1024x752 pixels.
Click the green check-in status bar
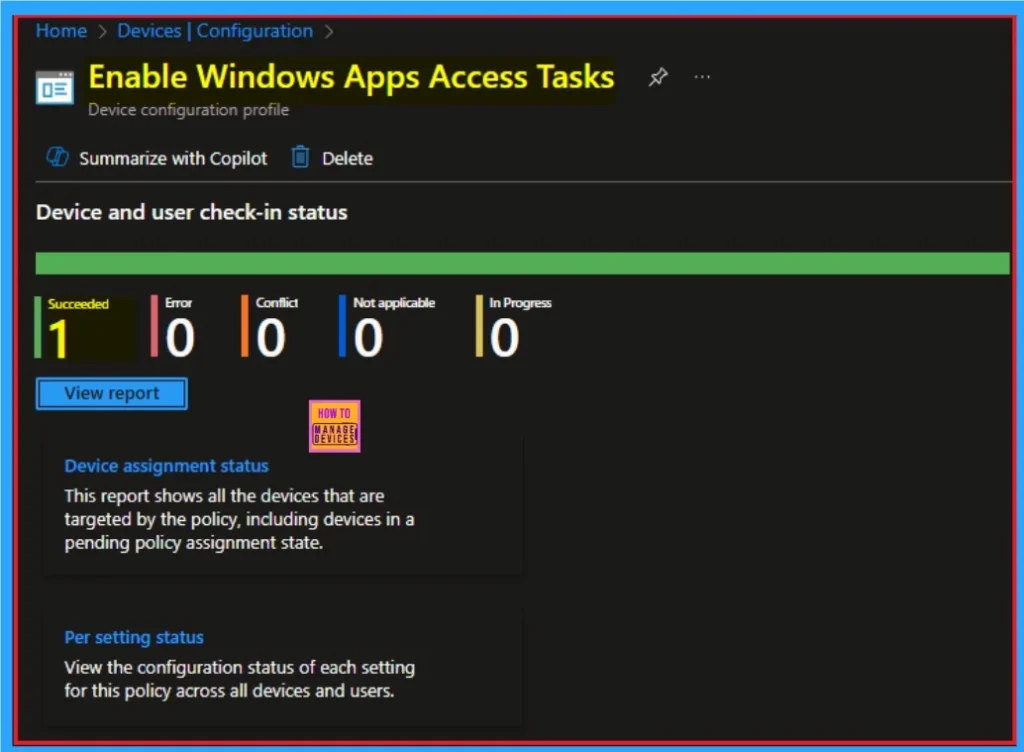[522, 263]
